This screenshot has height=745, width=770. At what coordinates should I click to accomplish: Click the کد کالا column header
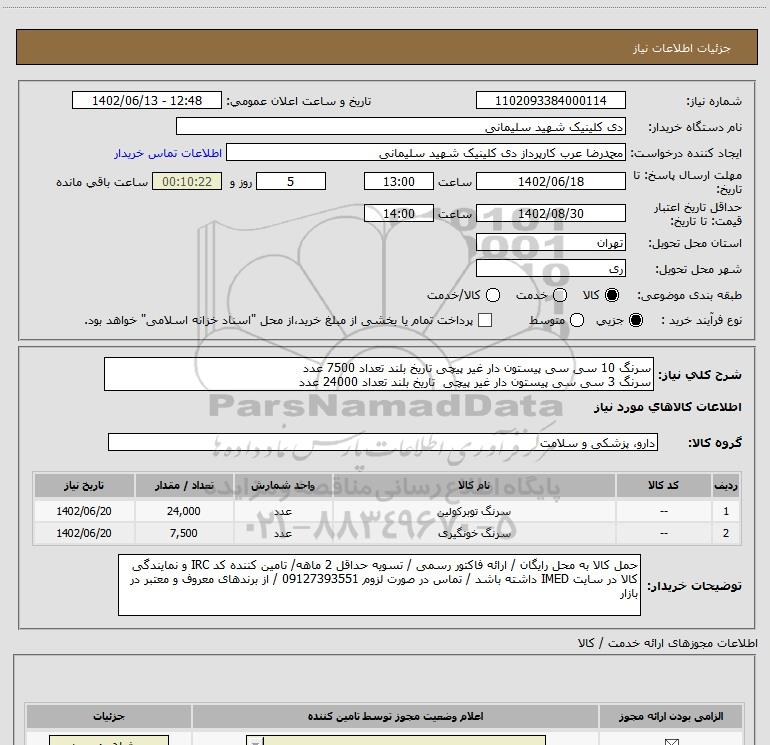click(x=663, y=485)
